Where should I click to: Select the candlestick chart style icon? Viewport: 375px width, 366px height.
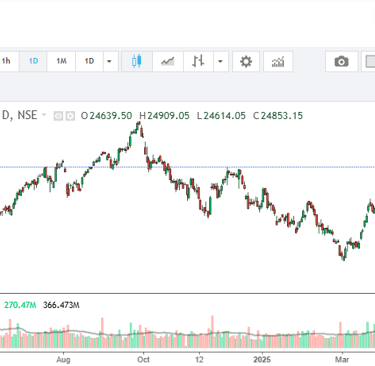tap(137, 61)
